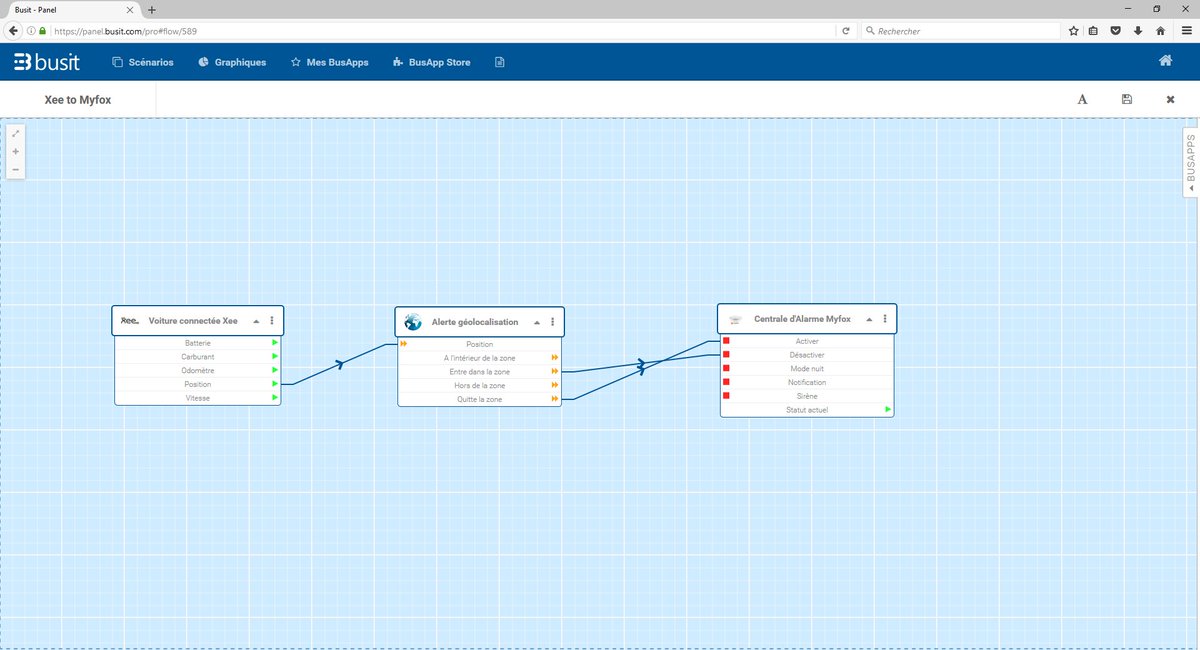Collapse the Voiture connectée Xee node
Screen dimensions: 1200x650
click(256, 321)
